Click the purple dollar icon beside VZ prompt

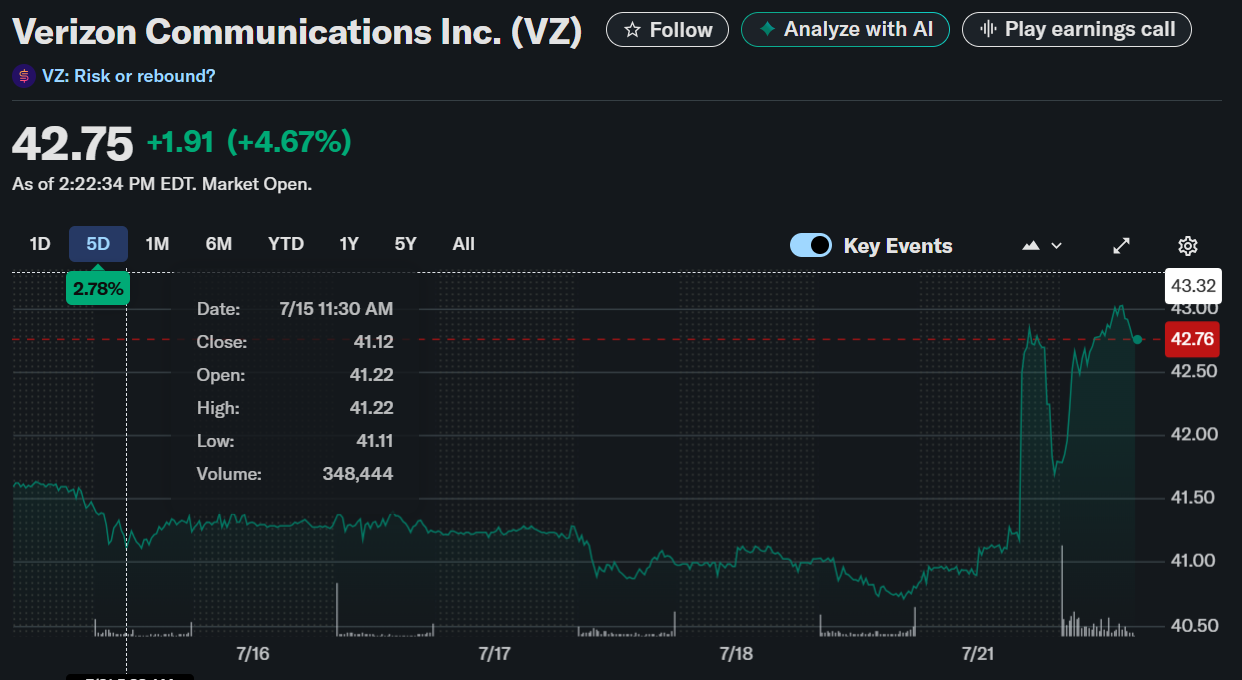pos(24,76)
